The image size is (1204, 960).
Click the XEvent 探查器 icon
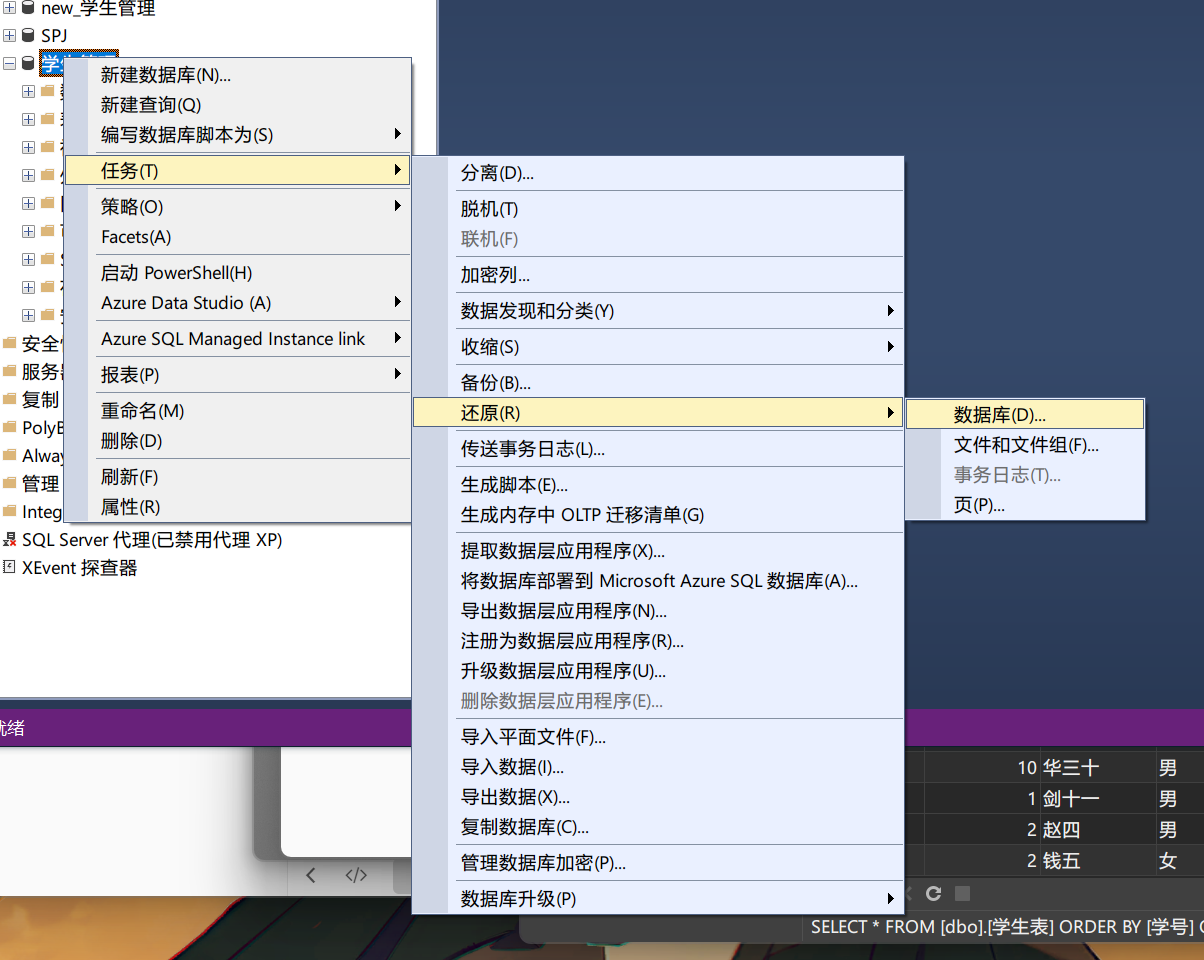[x=9, y=567]
